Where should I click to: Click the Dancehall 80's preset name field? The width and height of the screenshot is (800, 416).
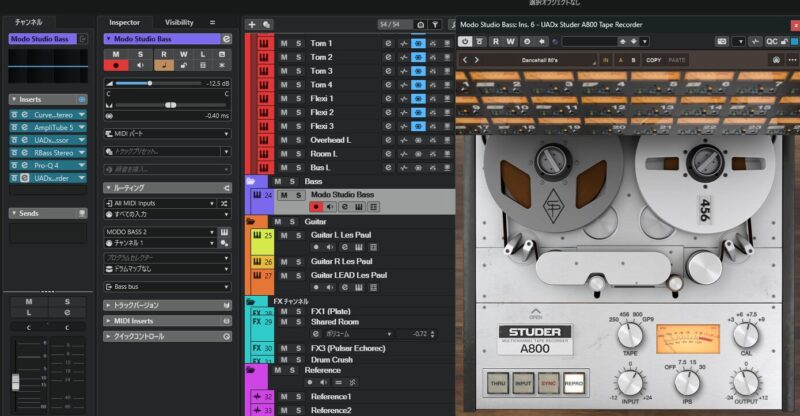click(x=539, y=60)
